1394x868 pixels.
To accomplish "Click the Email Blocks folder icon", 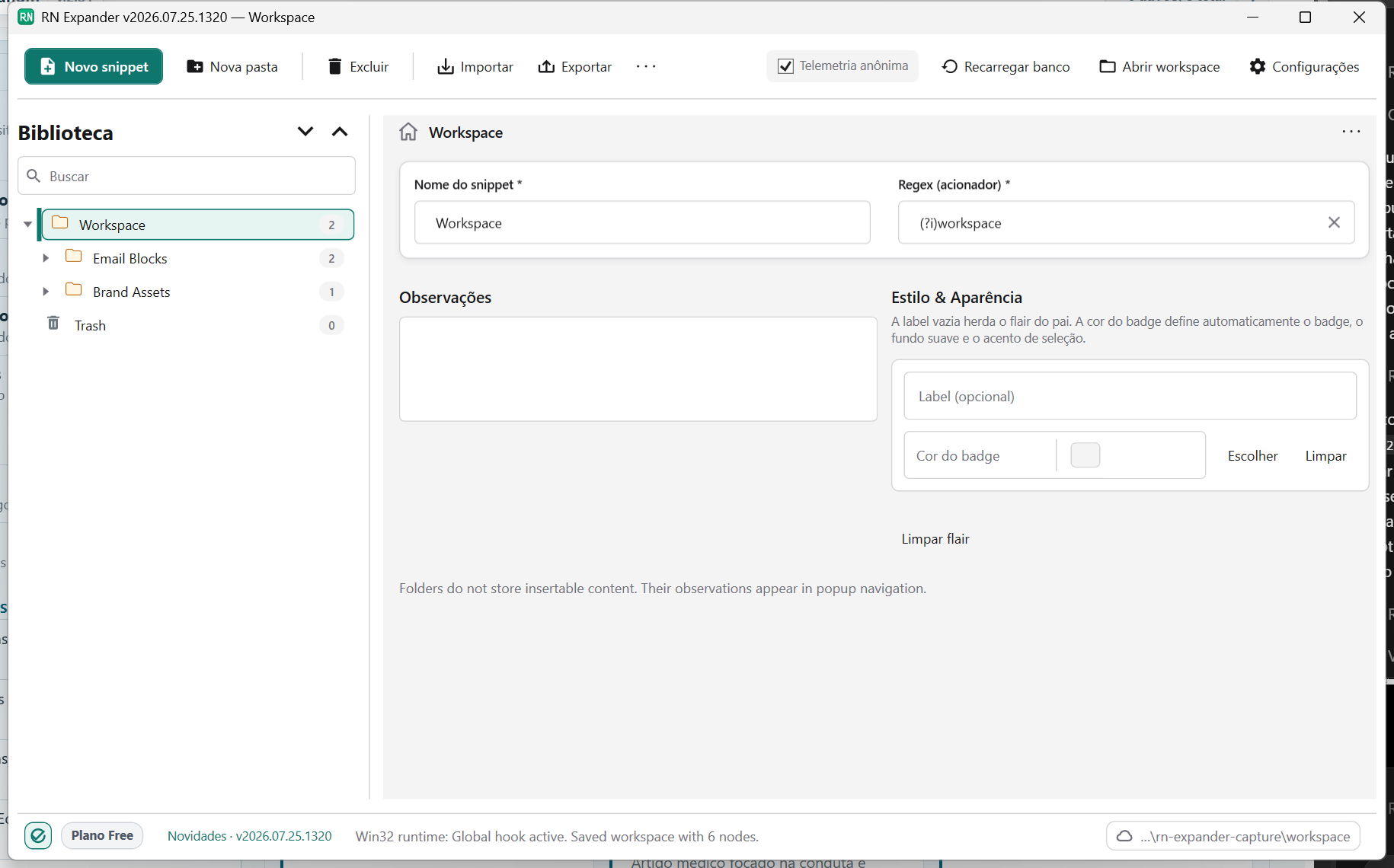I will (74, 256).
